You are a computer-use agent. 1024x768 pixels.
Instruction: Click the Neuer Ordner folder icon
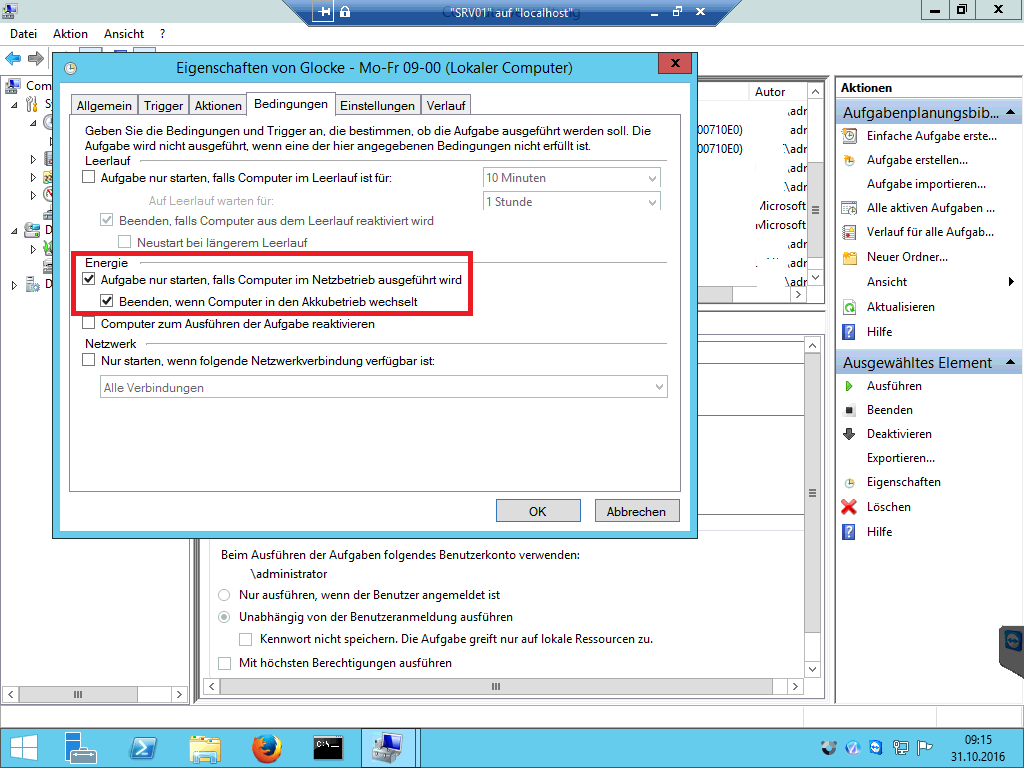(849, 257)
